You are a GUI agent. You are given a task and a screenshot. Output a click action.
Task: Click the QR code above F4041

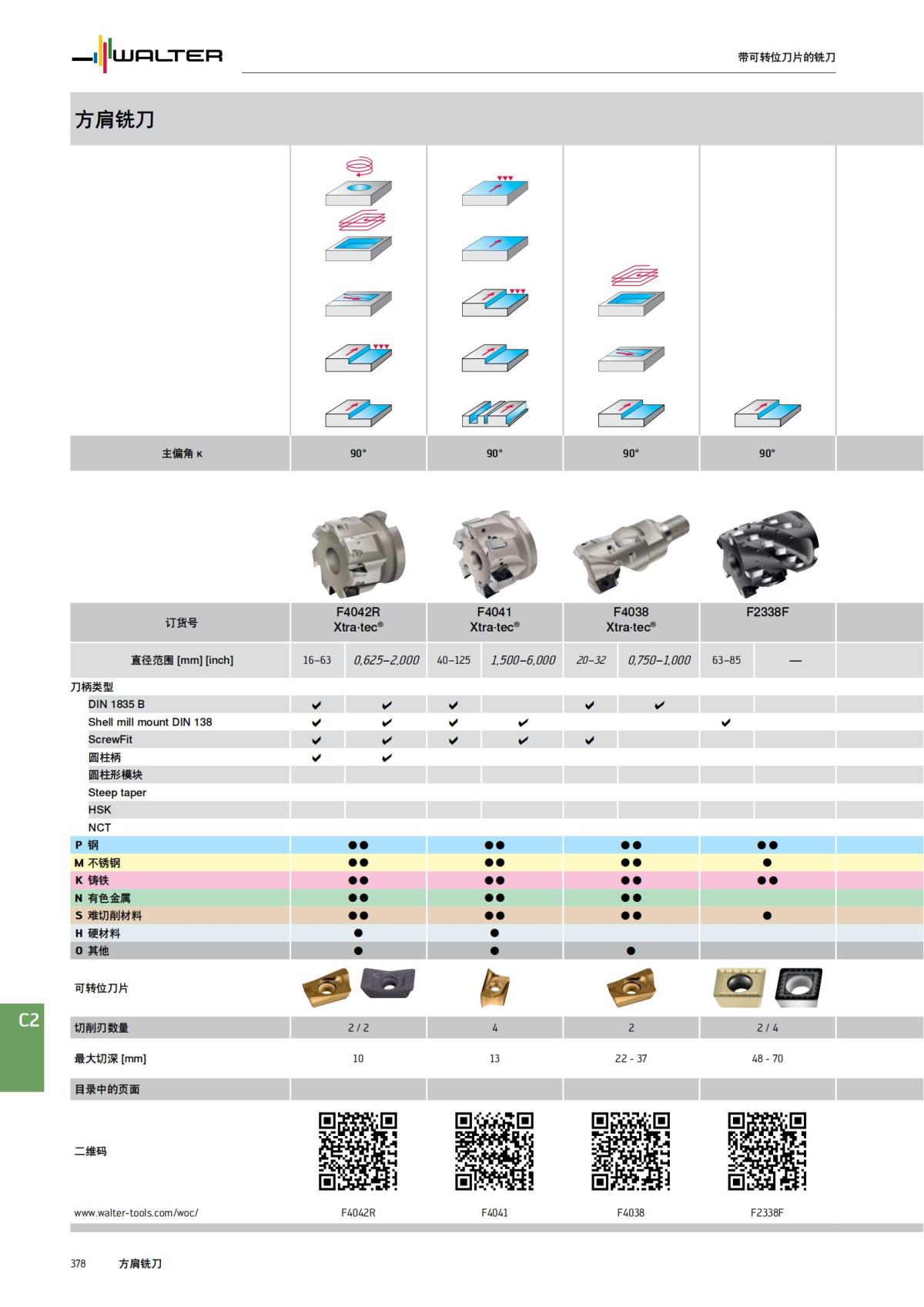pos(494,1151)
